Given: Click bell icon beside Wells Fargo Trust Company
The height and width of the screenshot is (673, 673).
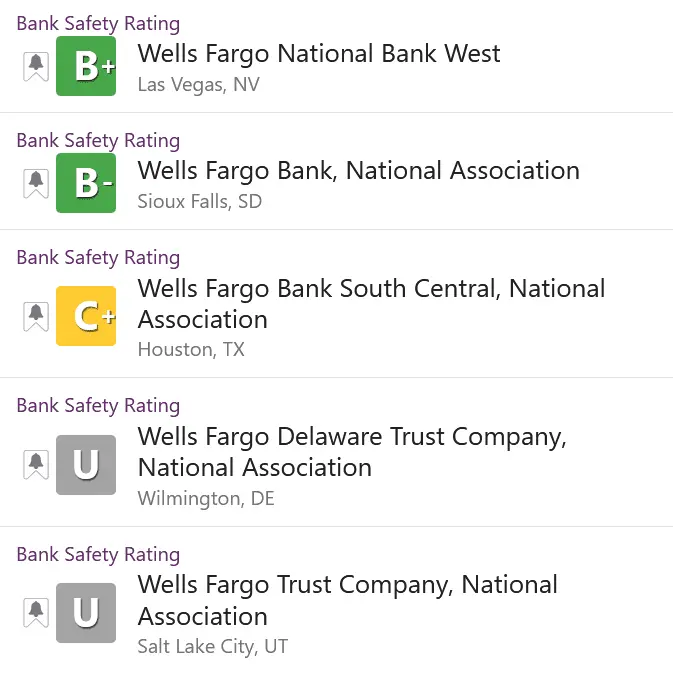Looking at the screenshot, I should pyautogui.click(x=36, y=613).
